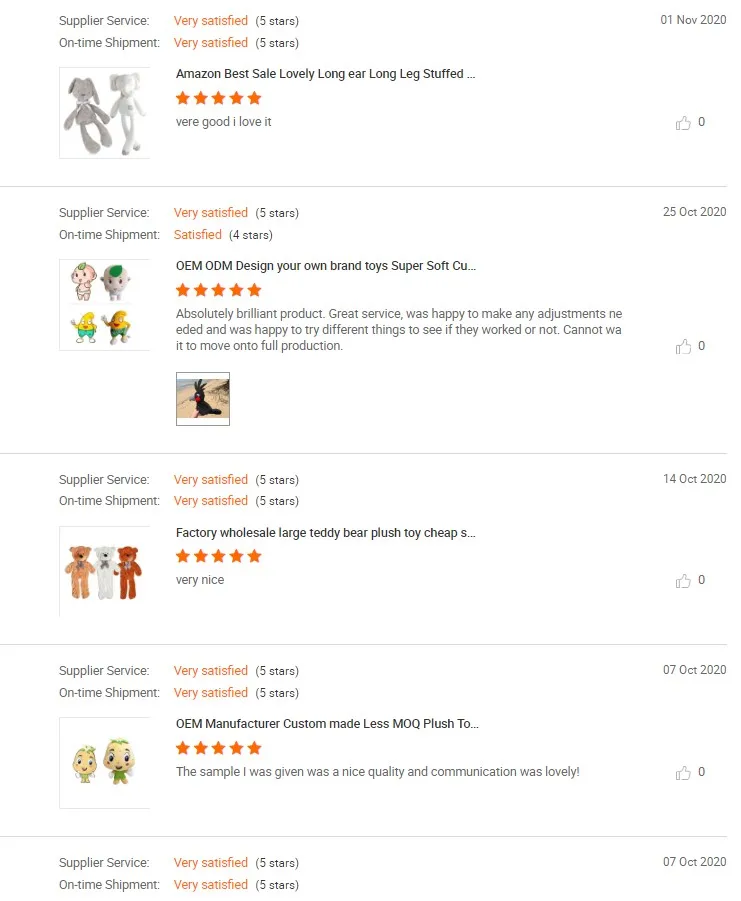Enlarge the black bird review photo
The width and height of the screenshot is (741, 901).
[x=203, y=399]
